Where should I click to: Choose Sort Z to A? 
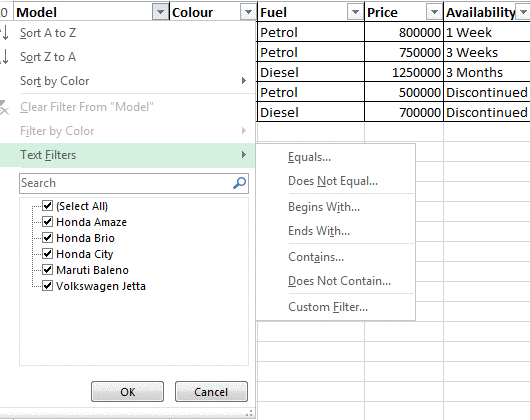pos(127,57)
